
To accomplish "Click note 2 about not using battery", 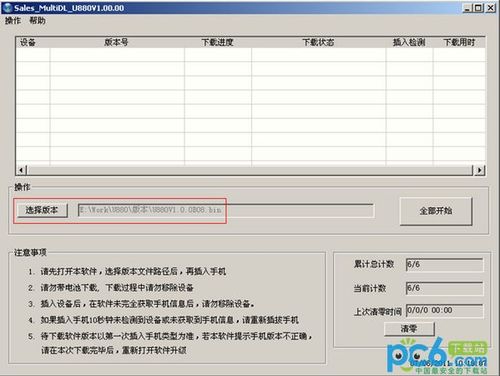I will point(111,288).
